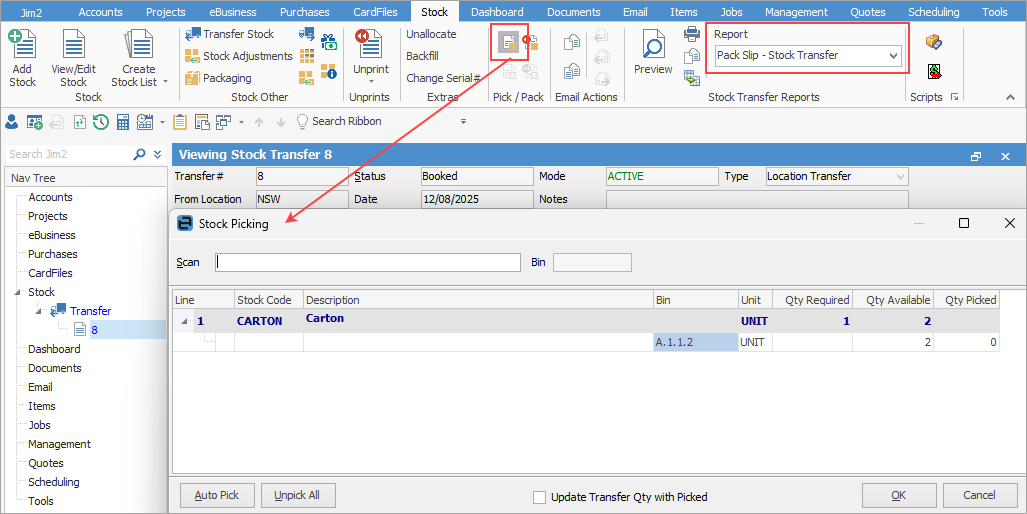The image size is (1027, 514).
Task: Collapse the Stock node in Nav Tree
Action: pyautogui.click(x=17, y=293)
